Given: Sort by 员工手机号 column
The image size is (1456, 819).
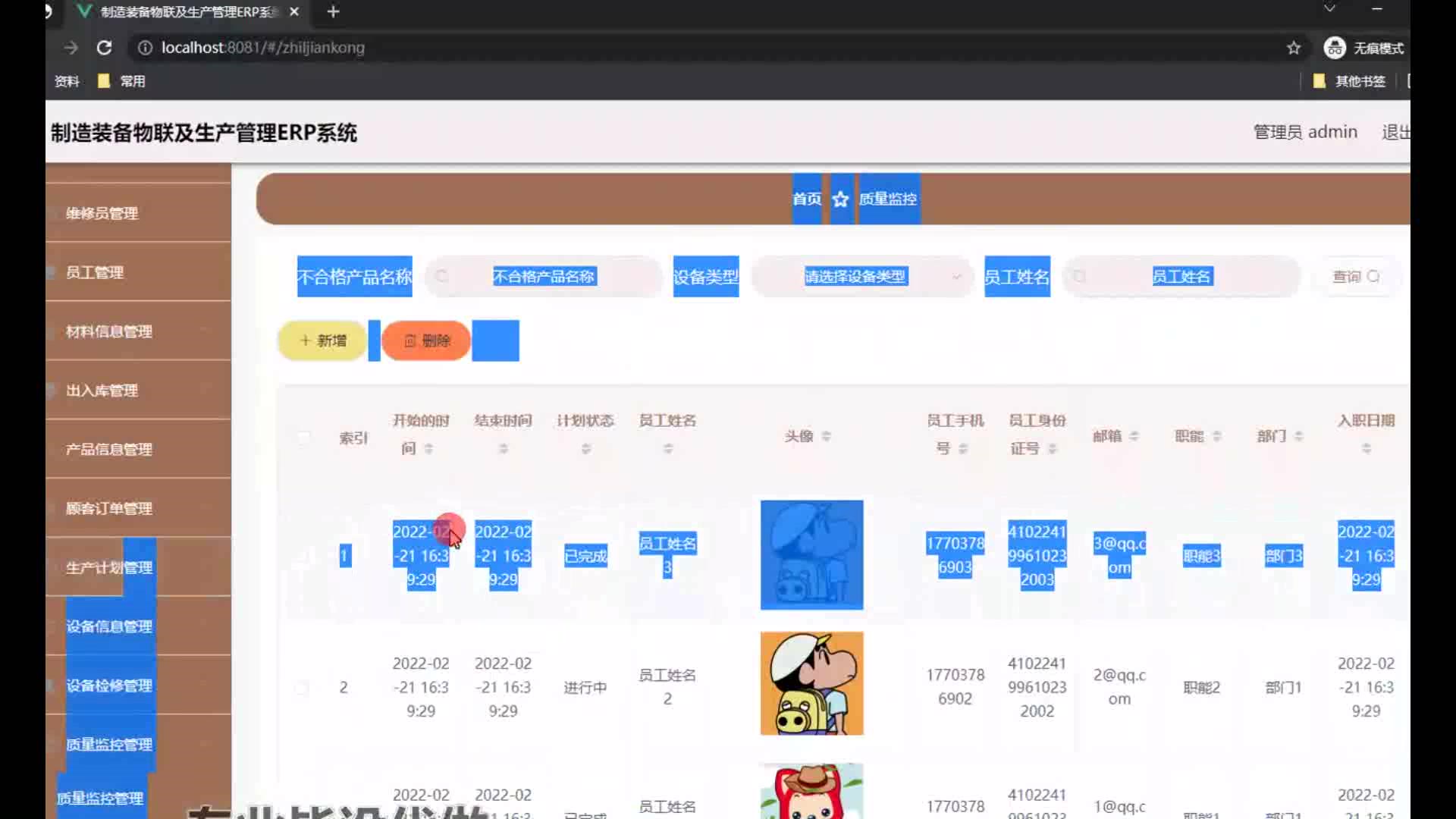Looking at the screenshot, I should pos(963,449).
